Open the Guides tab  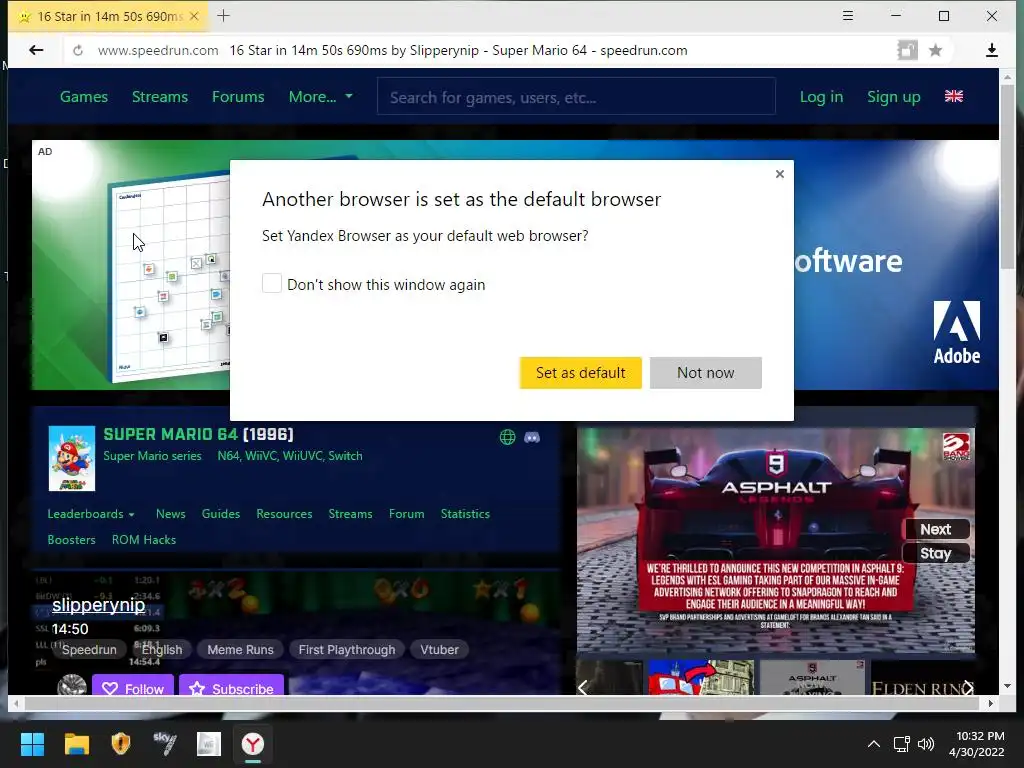click(x=221, y=514)
